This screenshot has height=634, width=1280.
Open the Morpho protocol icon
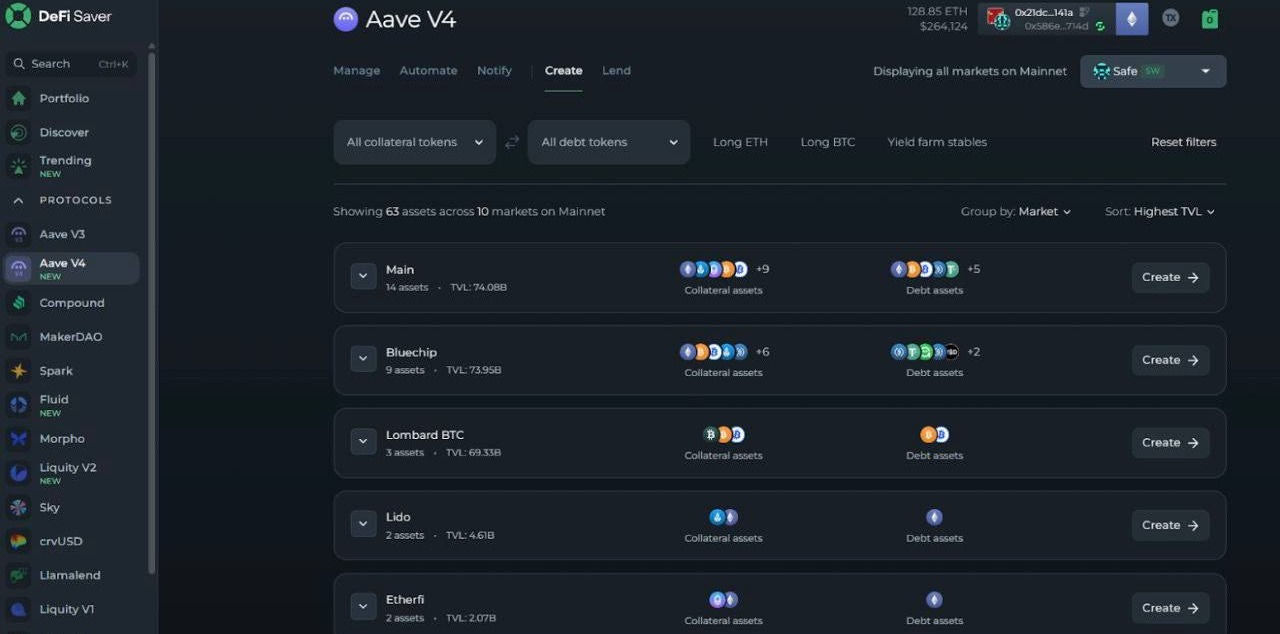[18, 439]
